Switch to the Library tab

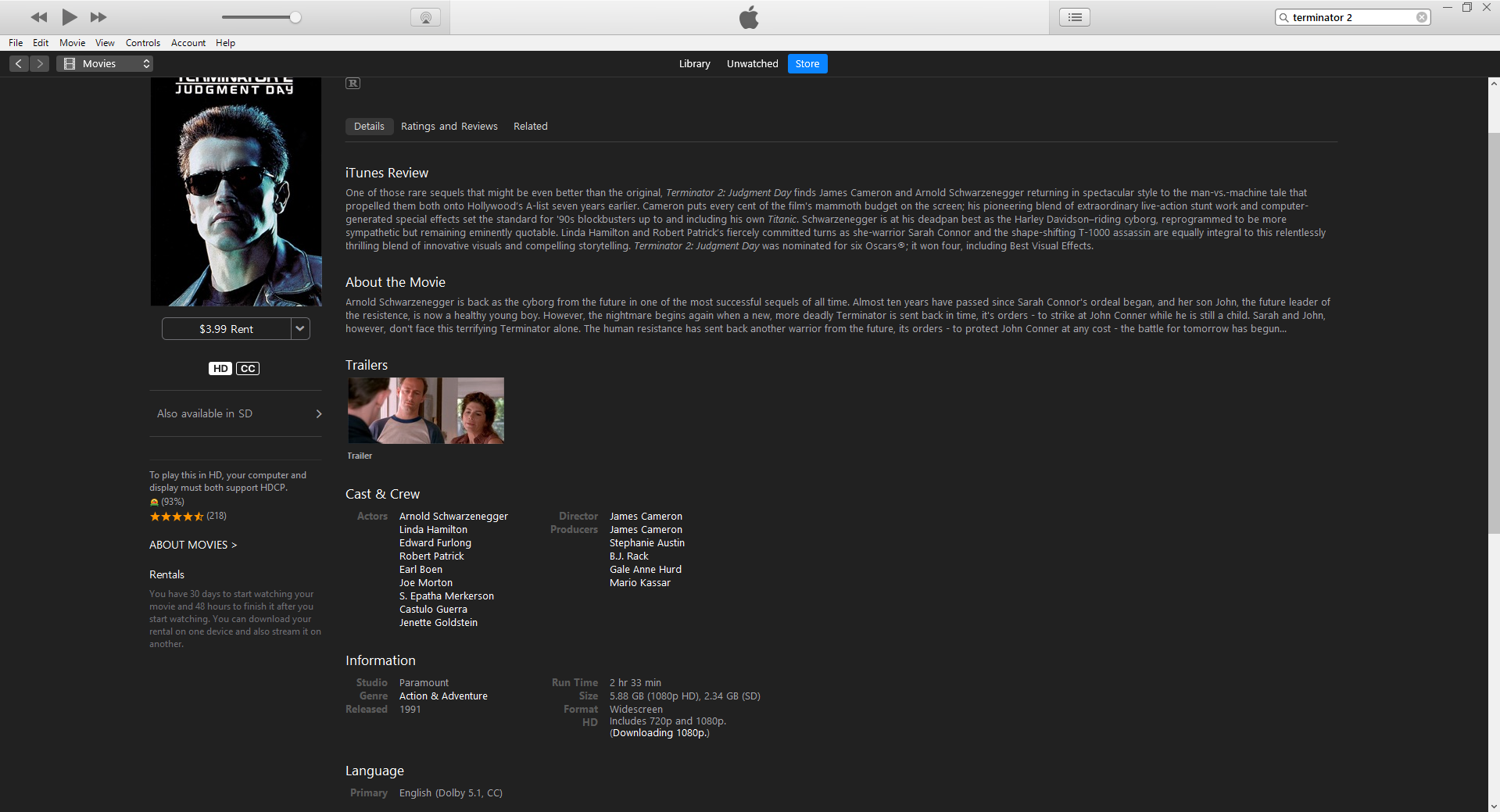[x=694, y=64]
